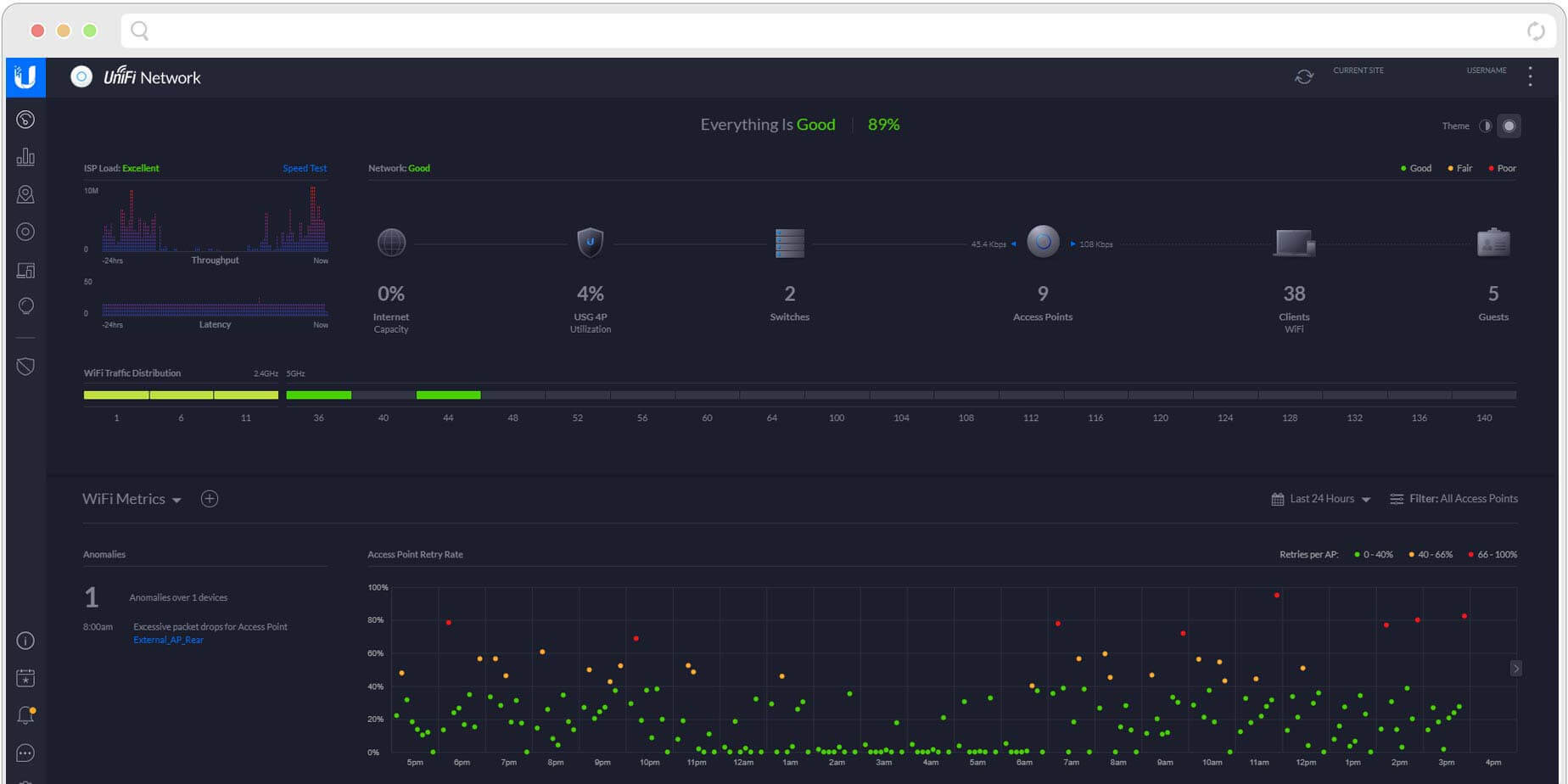Open Dashboard from the sidebar gauge icon
1568x784 pixels.
pyautogui.click(x=25, y=120)
